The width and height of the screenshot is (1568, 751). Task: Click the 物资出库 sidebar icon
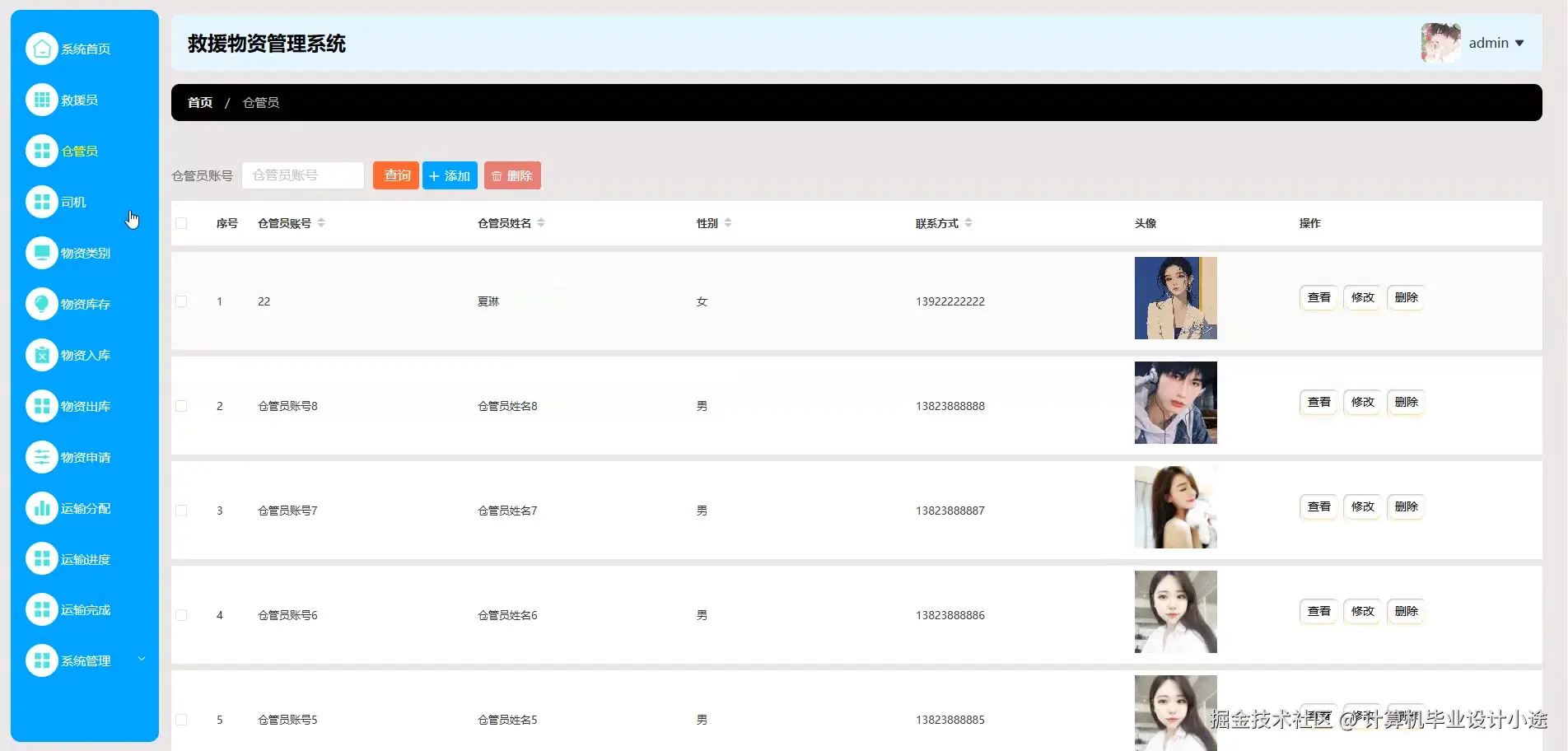click(x=42, y=406)
